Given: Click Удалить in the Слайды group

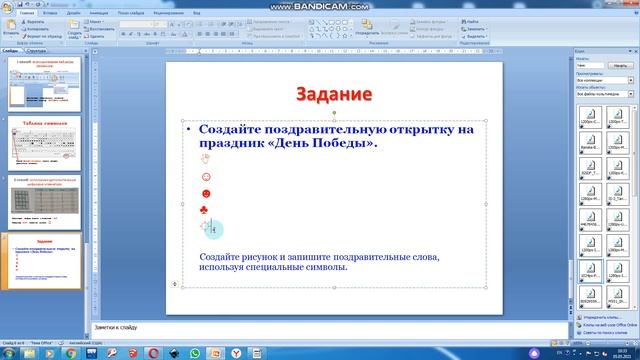Looking at the screenshot, I should coord(95,36).
